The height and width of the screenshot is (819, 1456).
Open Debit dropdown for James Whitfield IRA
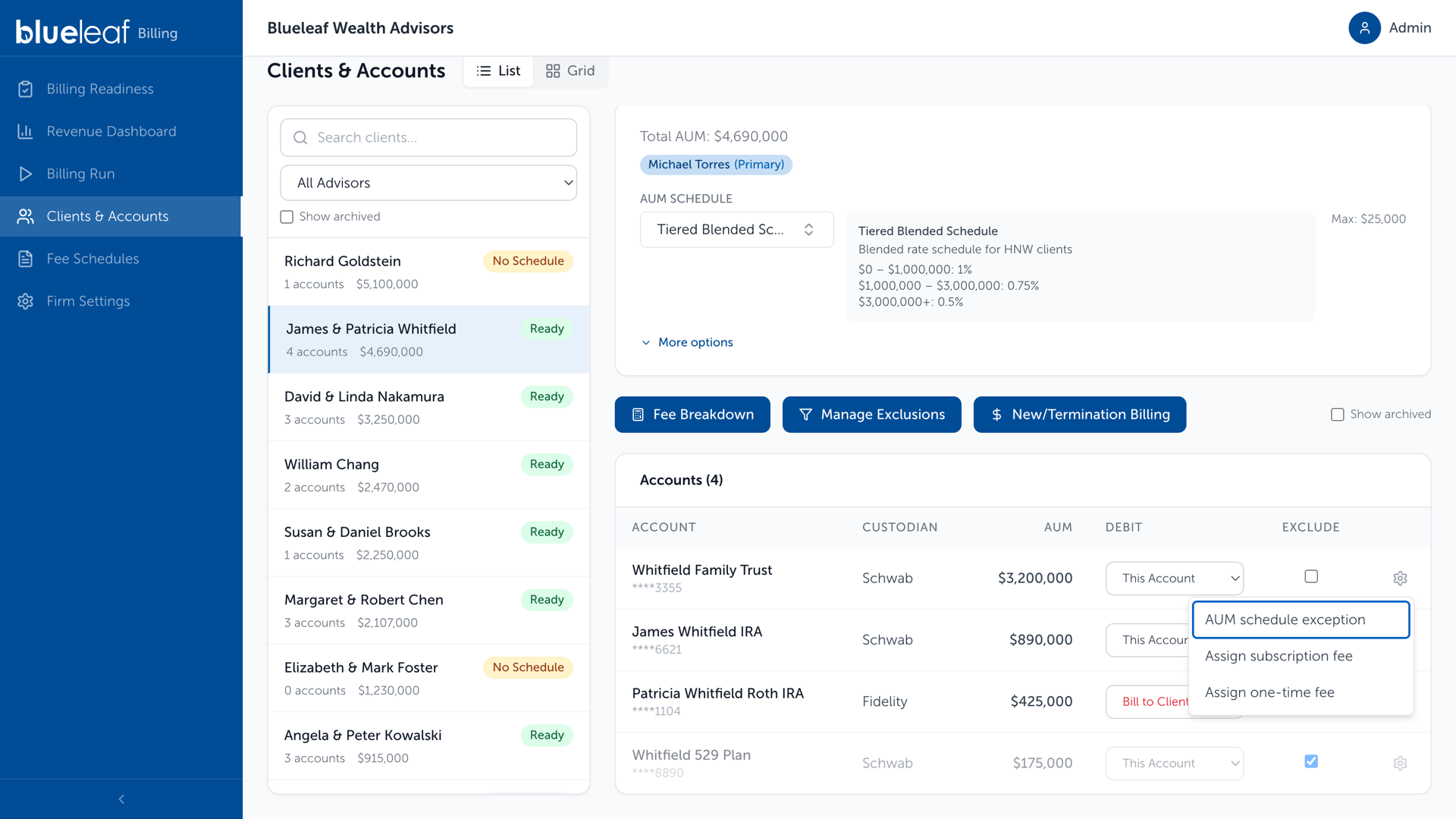1147,640
